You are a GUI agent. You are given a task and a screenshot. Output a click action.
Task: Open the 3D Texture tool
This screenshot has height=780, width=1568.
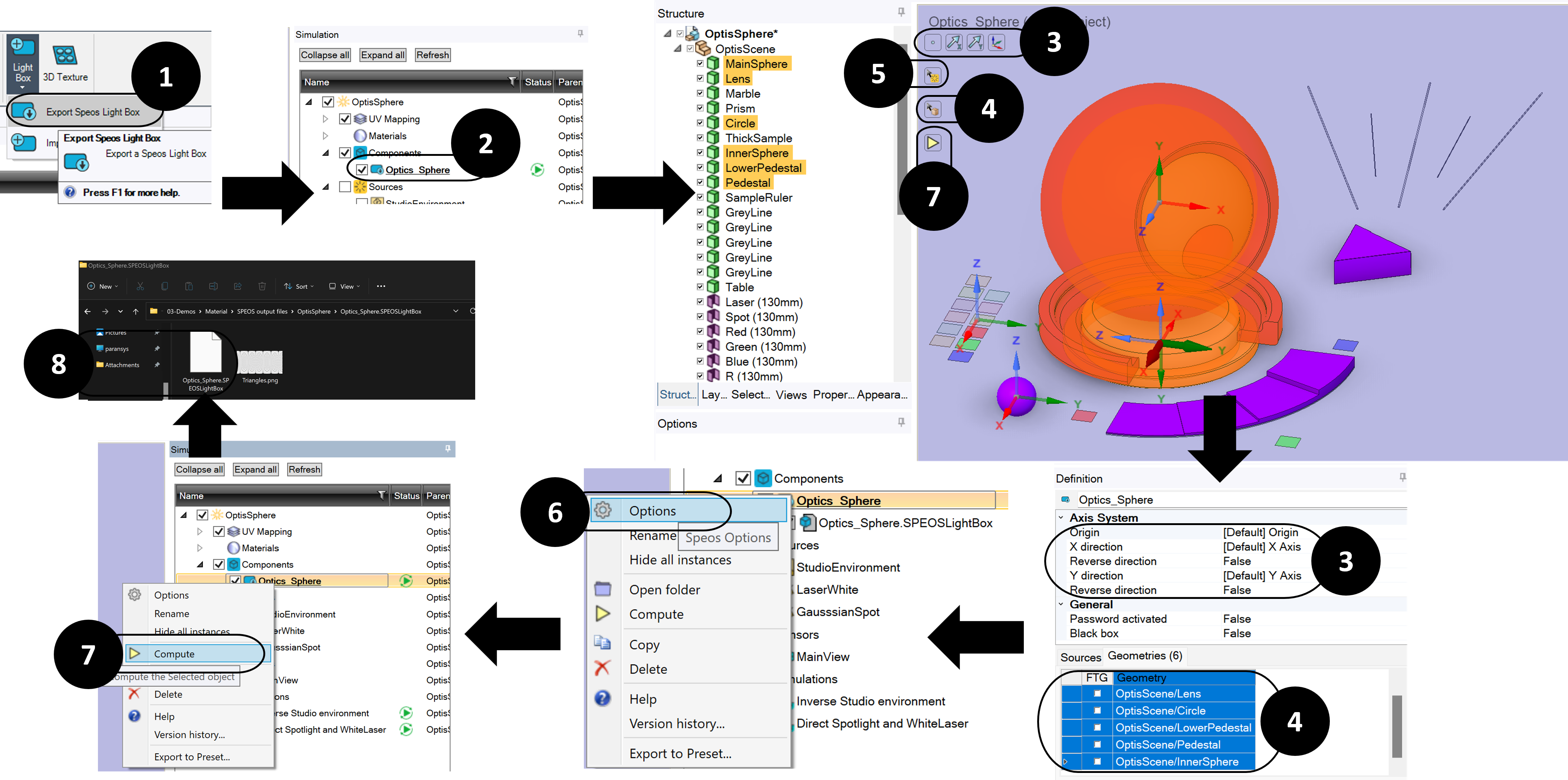pos(65,64)
